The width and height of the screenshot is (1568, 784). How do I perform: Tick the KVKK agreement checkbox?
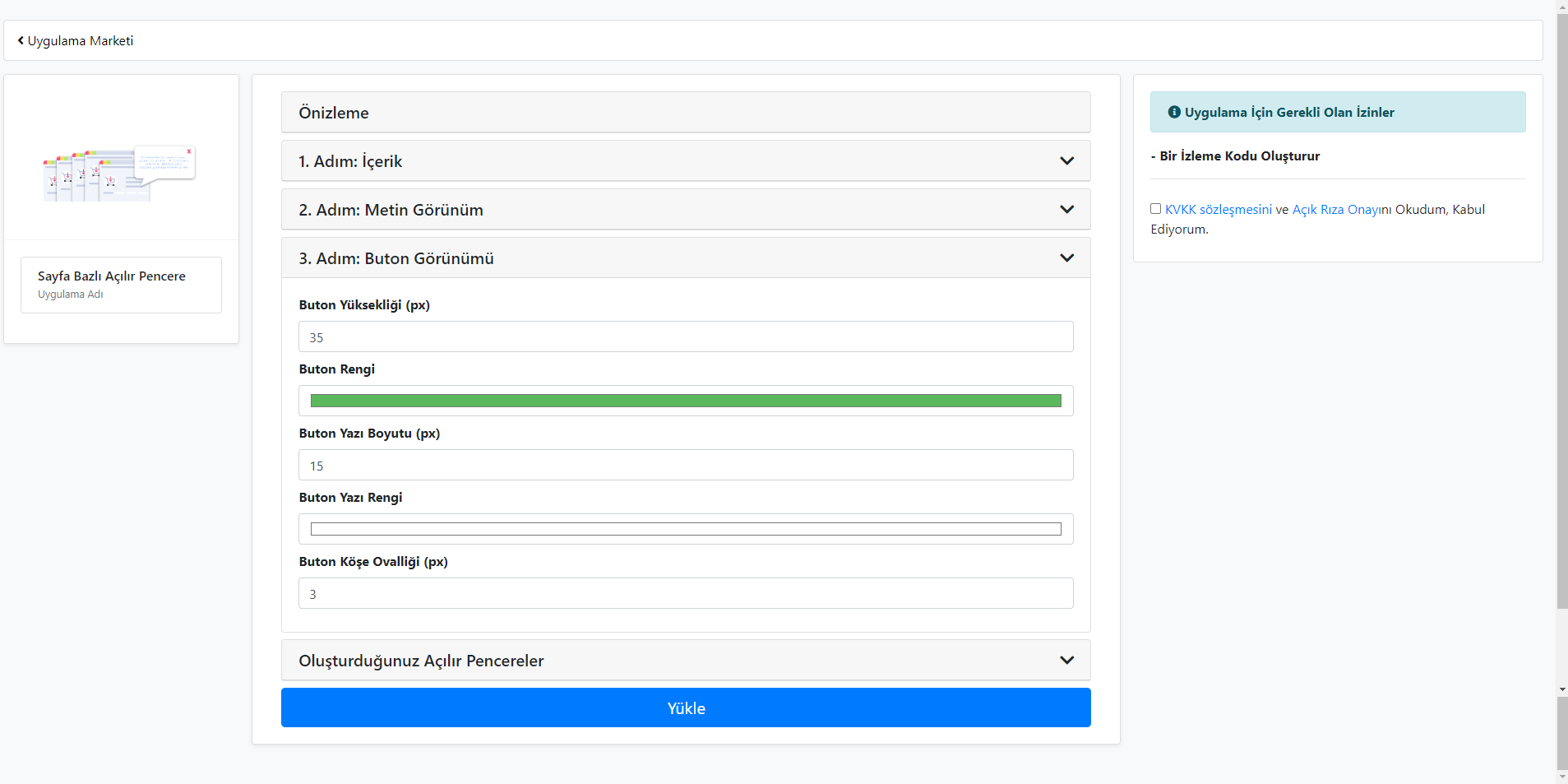click(x=1155, y=209)
